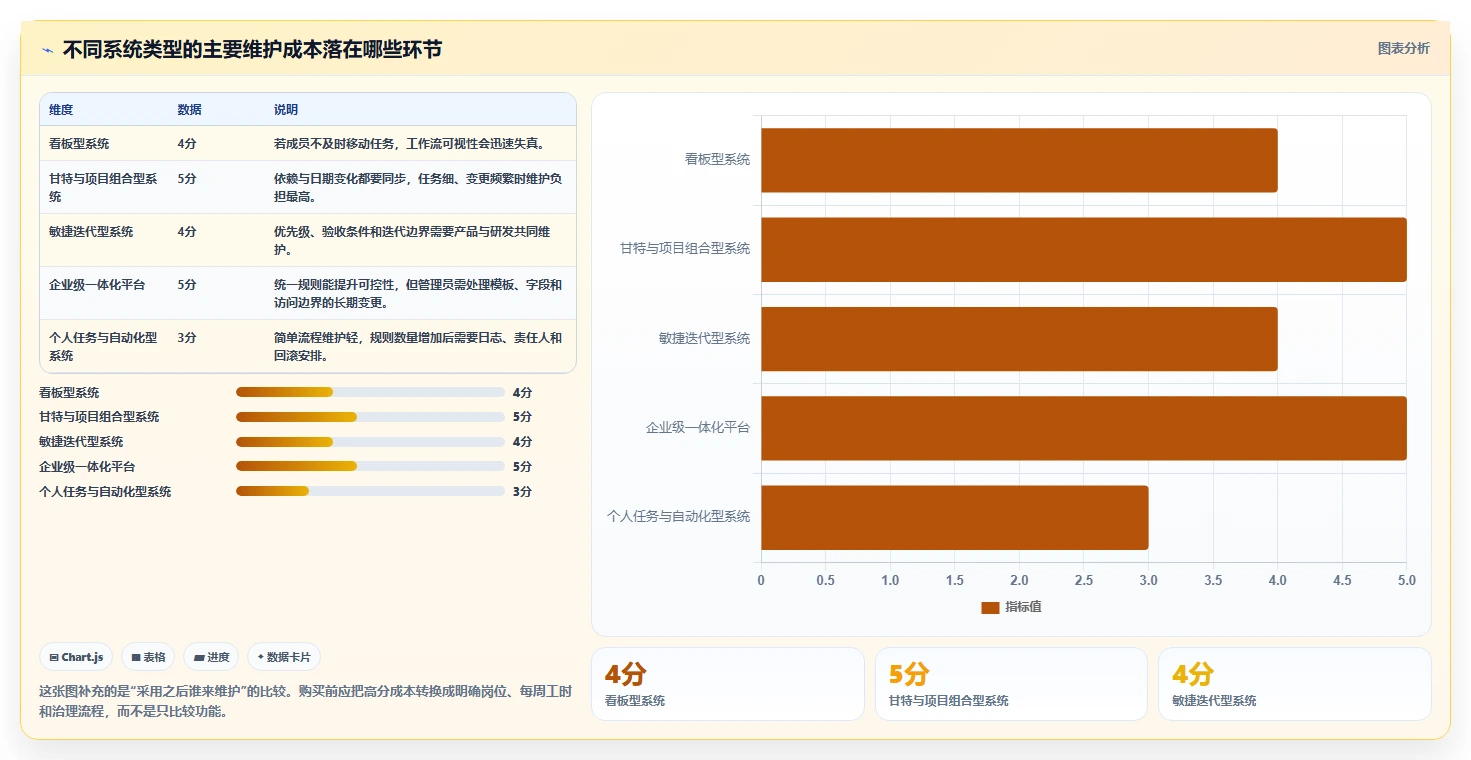Screen dimensions: 1471x760
Task: Click the 3分 value in the table
Action: [187, 338]
